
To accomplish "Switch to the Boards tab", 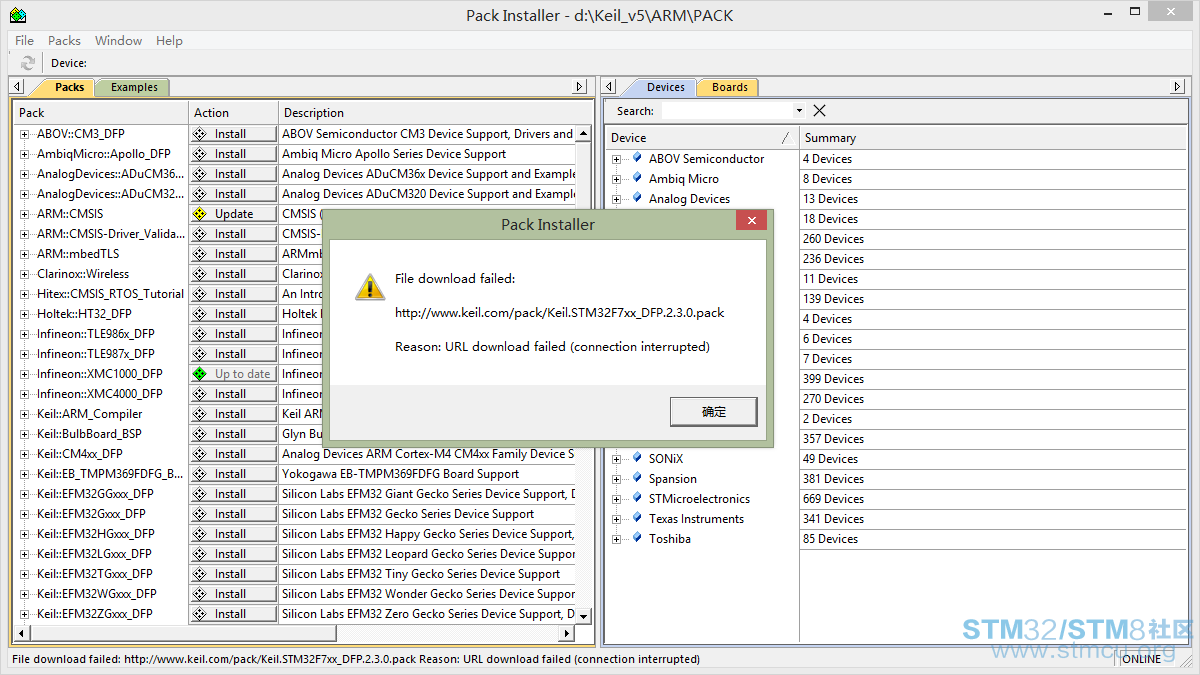I will pos(729,87).
